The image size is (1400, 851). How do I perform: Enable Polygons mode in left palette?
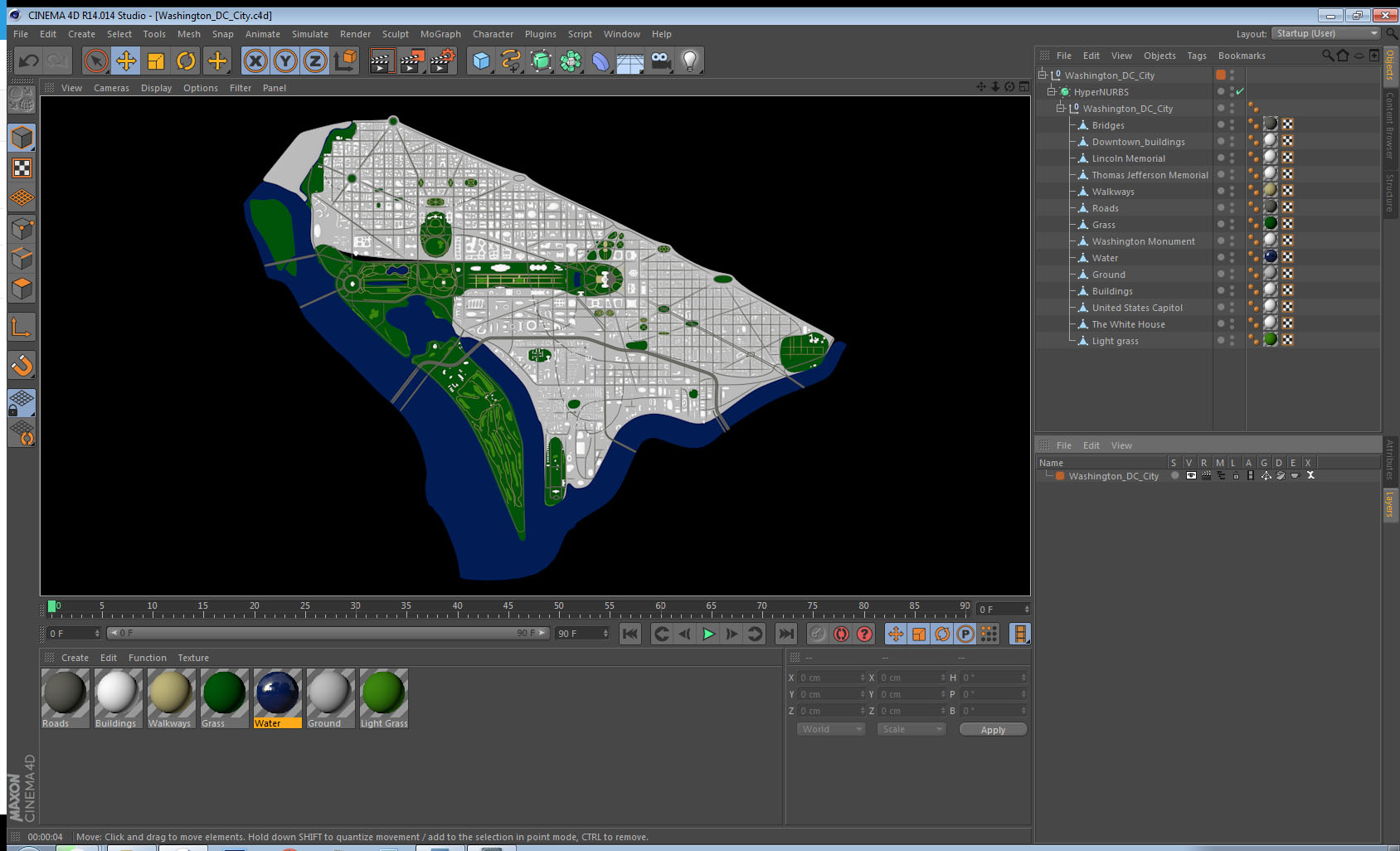click(22, 289)
